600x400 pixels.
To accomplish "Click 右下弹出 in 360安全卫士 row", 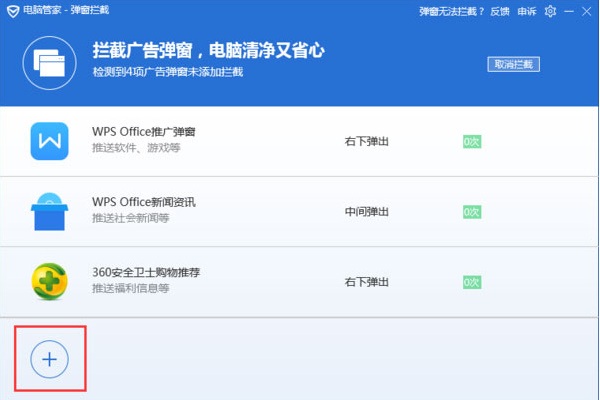I will click(367, 282).
